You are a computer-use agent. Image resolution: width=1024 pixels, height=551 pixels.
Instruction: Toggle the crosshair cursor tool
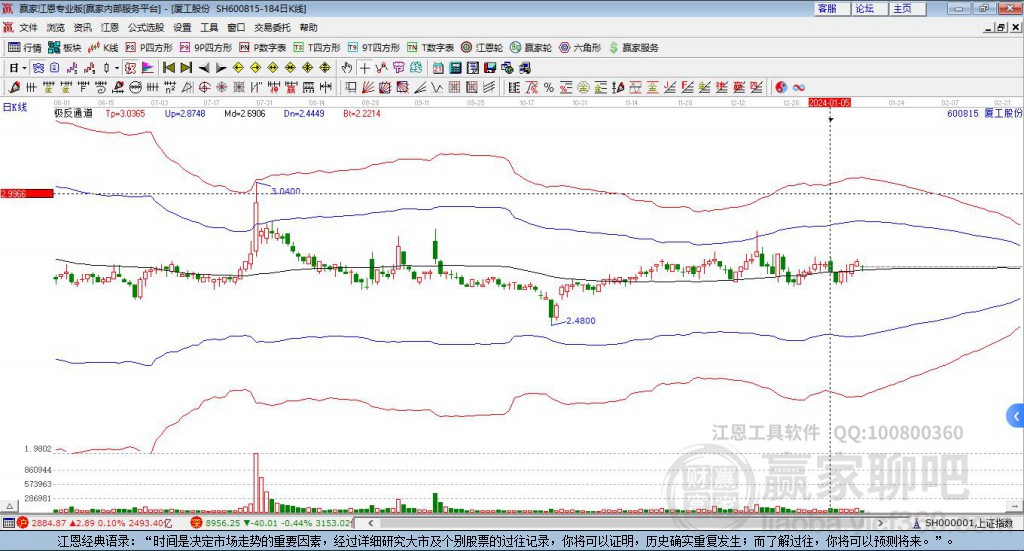(x=364, y=68)
